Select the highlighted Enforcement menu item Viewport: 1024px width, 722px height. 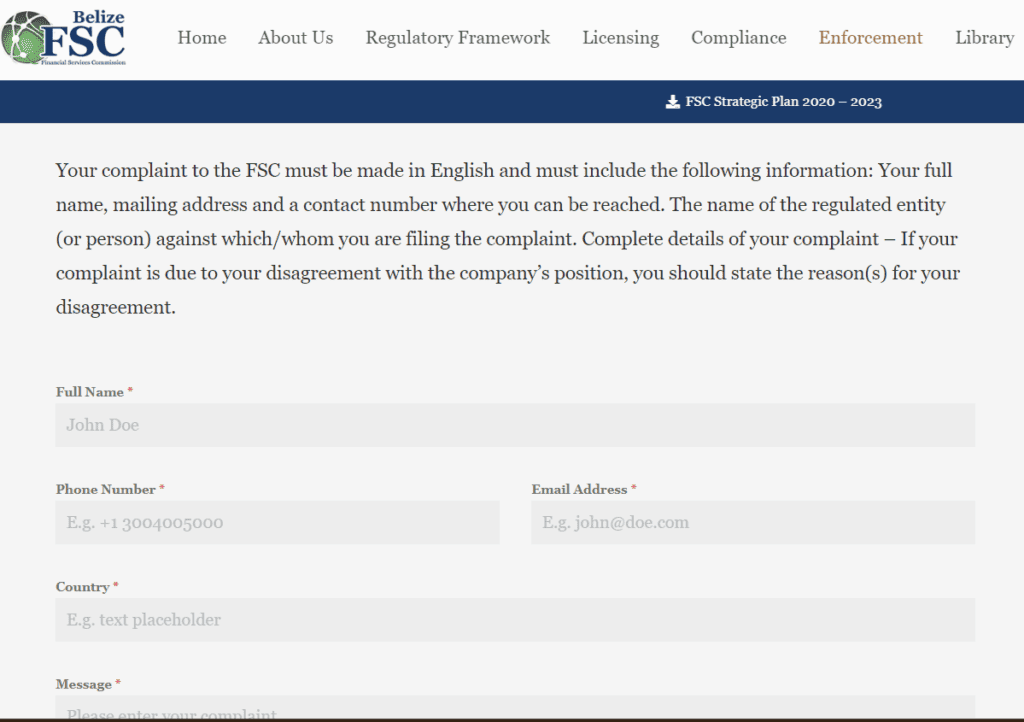[870, 38]
